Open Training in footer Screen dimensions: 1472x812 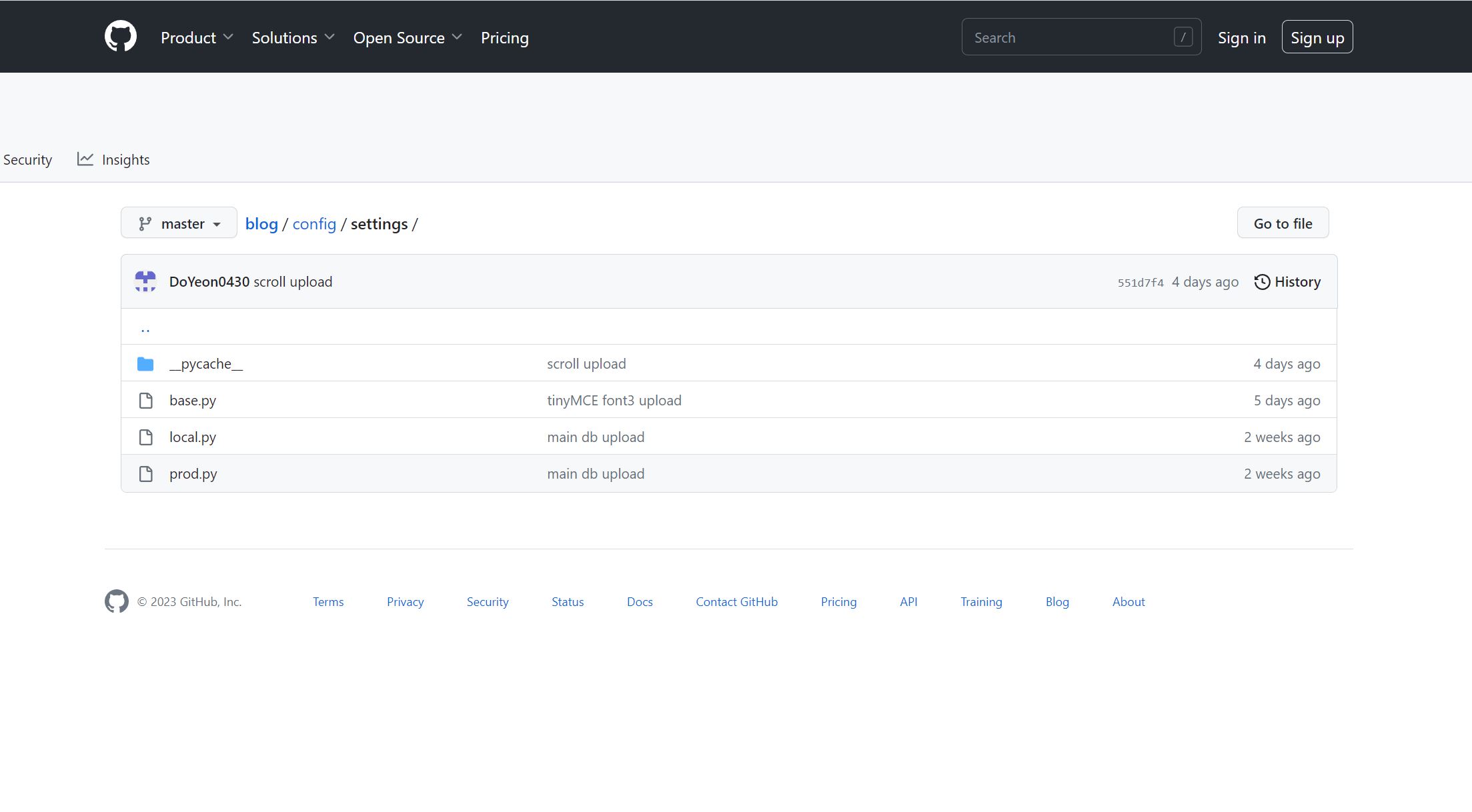pos(981,601)
